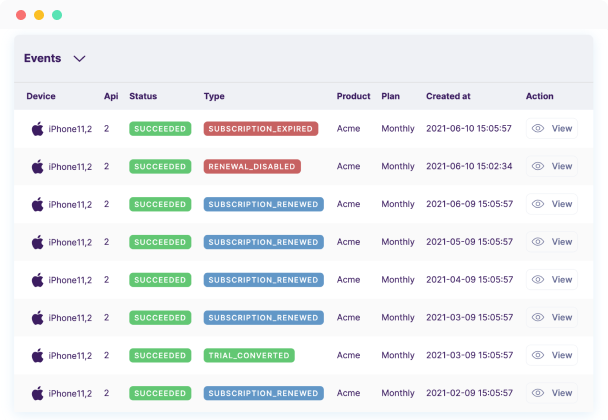The image size is (608, 420).
Task: Click Apple icon in 2021-04-09 row
Action: [38, 280]
